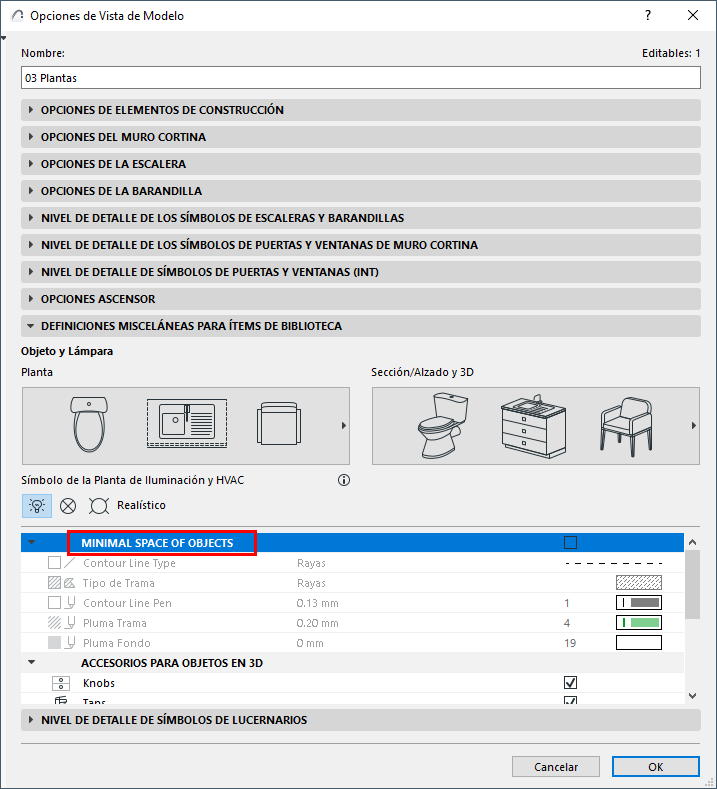This screenshot has width=717, height=789.
Task: Click the Pluma Trama pen icon
Action: [71, 623]
